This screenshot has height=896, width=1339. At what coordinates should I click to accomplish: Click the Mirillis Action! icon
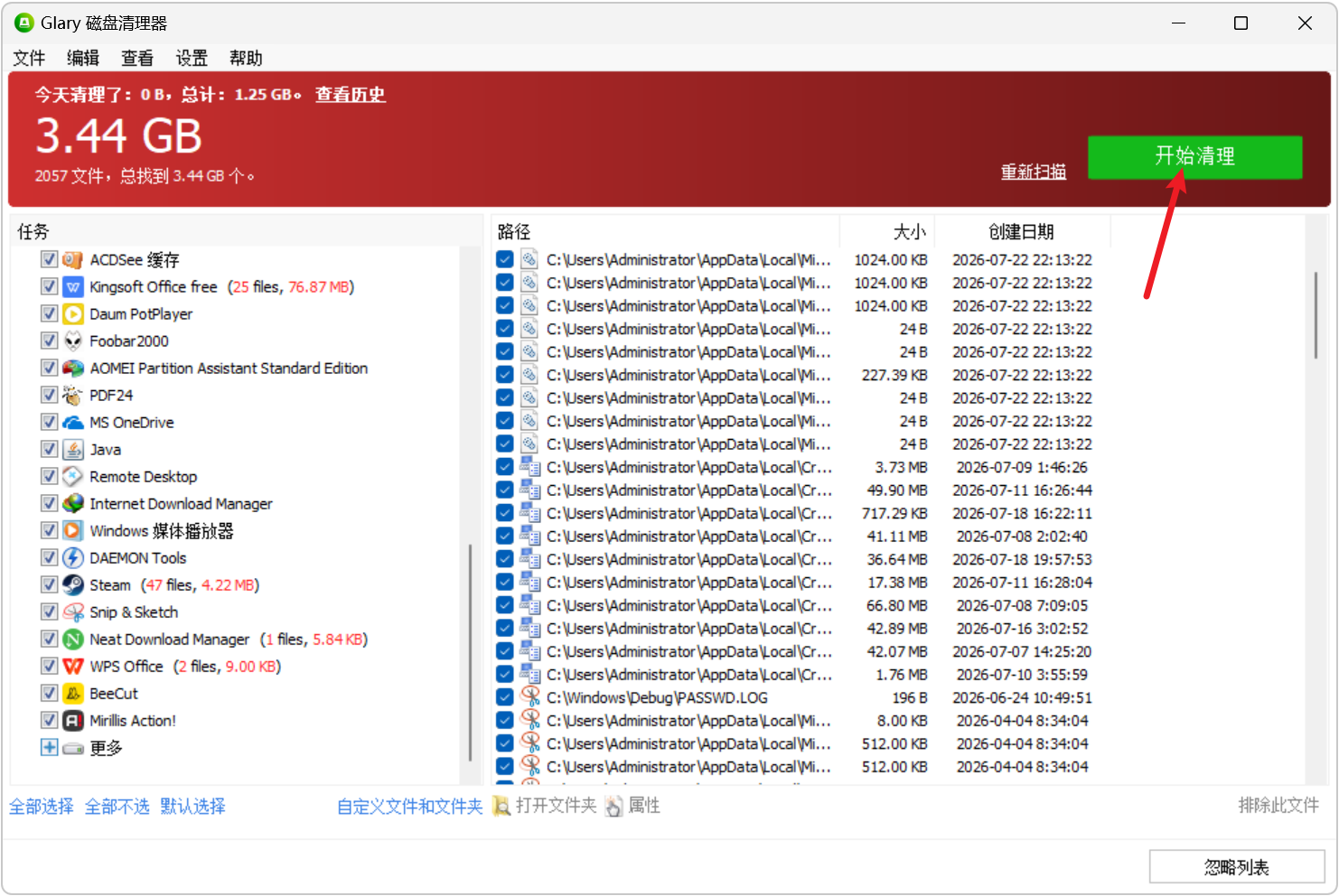click(73, 721)
